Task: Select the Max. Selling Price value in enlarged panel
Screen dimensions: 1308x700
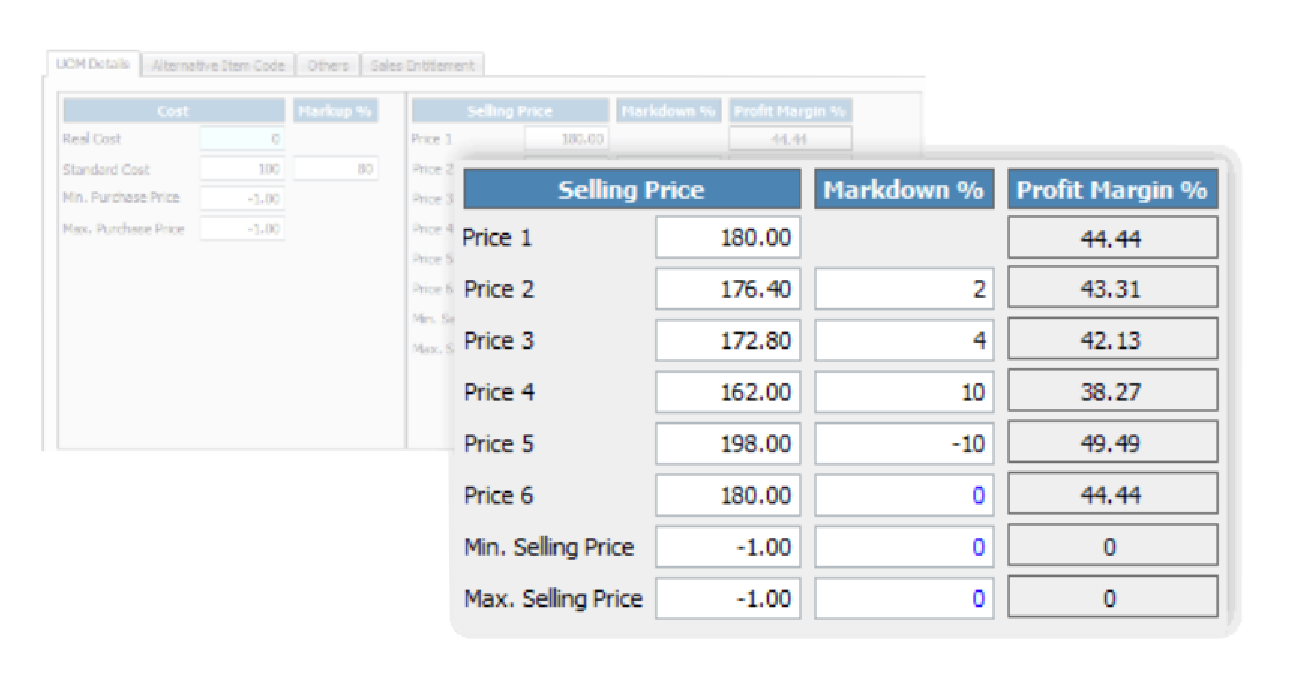Action: tap(728, 599)
